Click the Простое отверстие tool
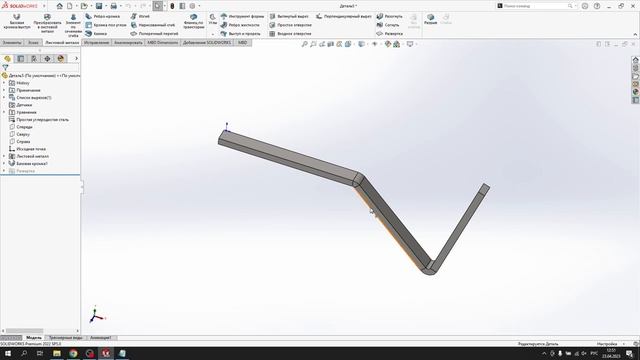Image resolution: width=640 pixels, height=360 pixels. click(290, 25)
